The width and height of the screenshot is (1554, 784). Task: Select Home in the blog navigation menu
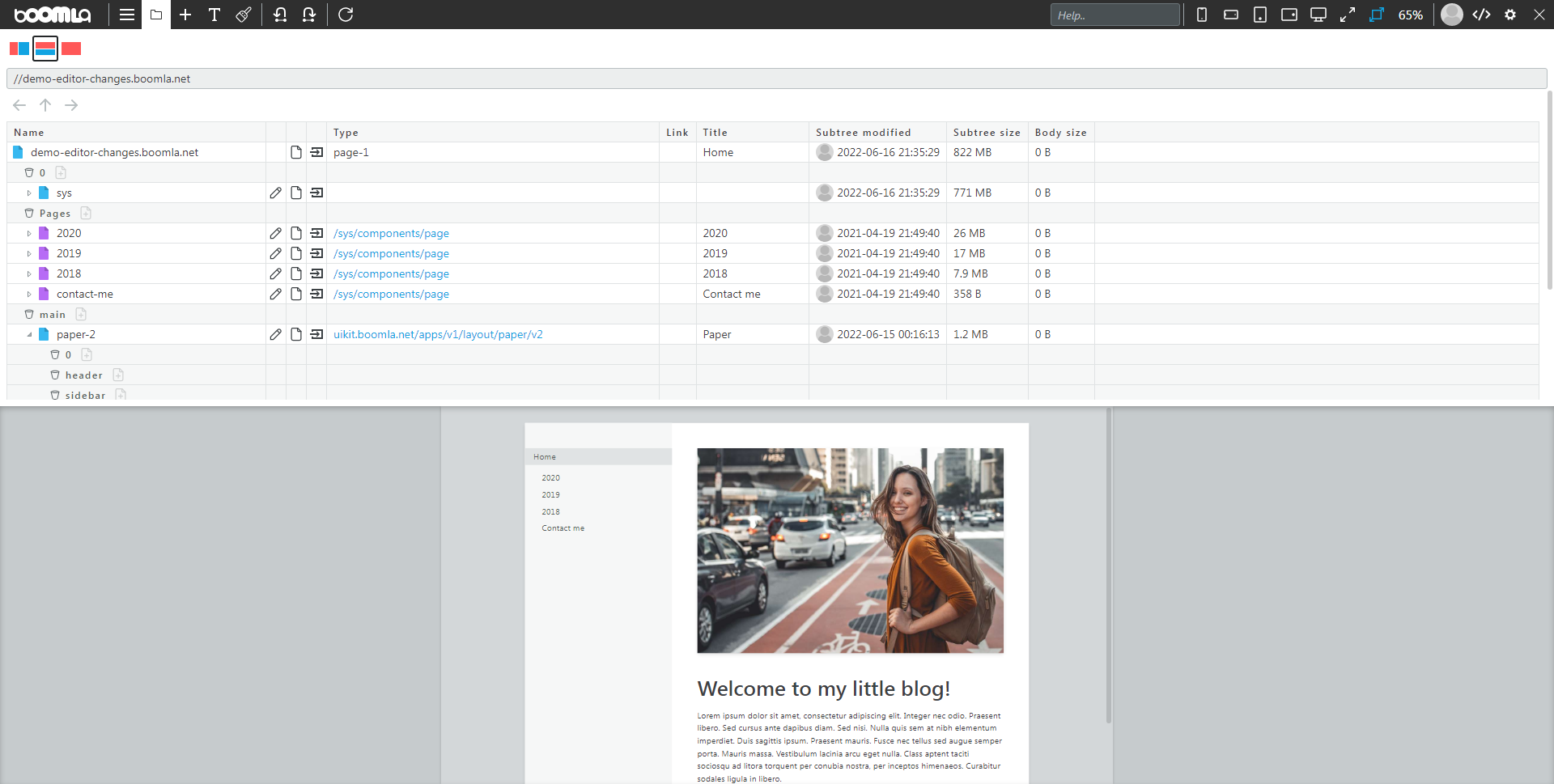(x=545, y=456)
